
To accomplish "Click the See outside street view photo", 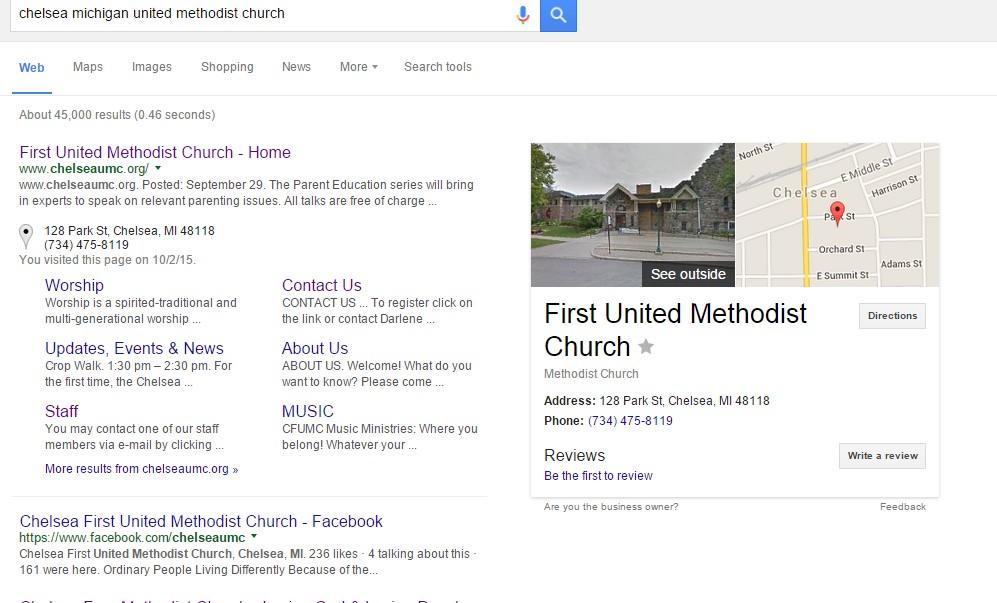I will 633,215.
